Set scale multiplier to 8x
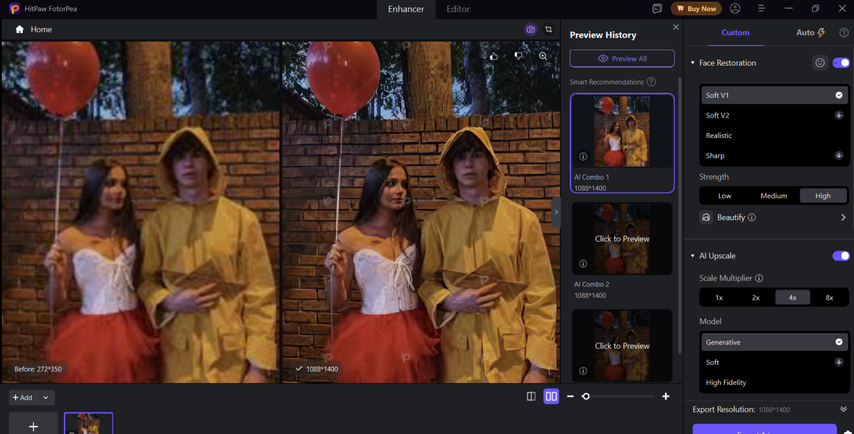The width and height of the screenshot is (854, 434). coord(829,298)
